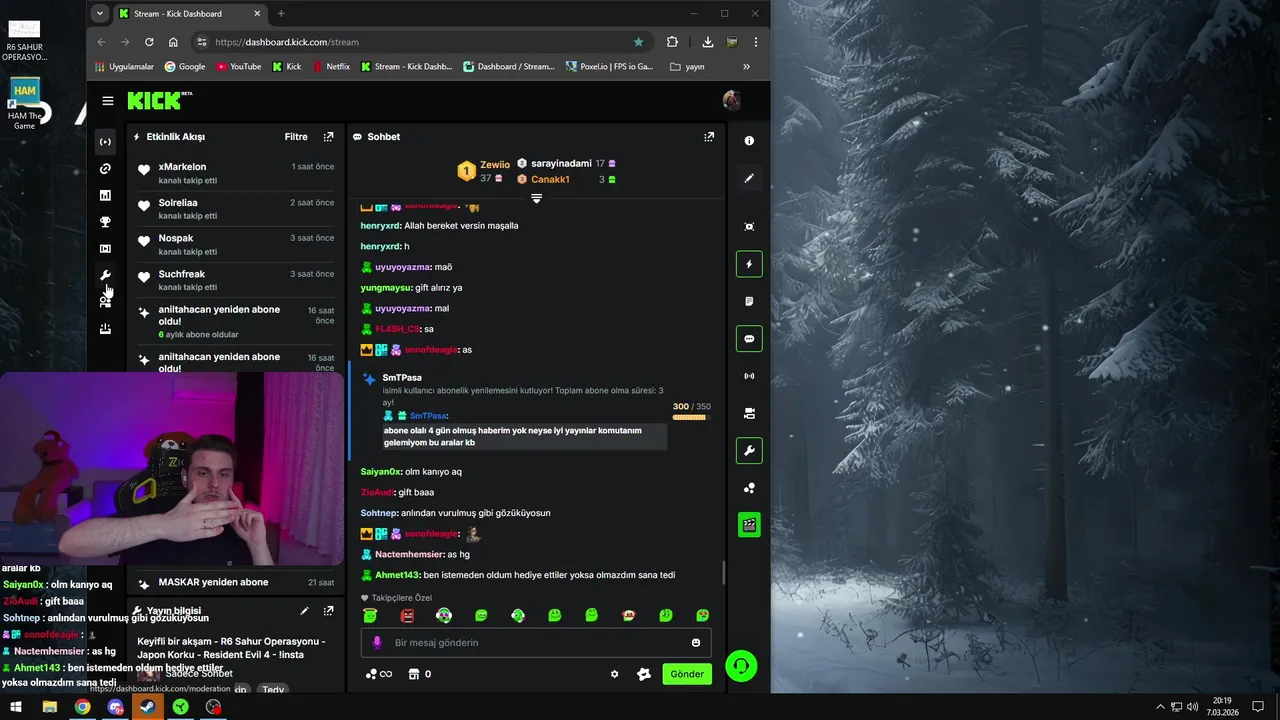This screenshot has height=720, width=1280.
Task: Click username henryxrd saying Allah bereket
Action: [380, 226]
